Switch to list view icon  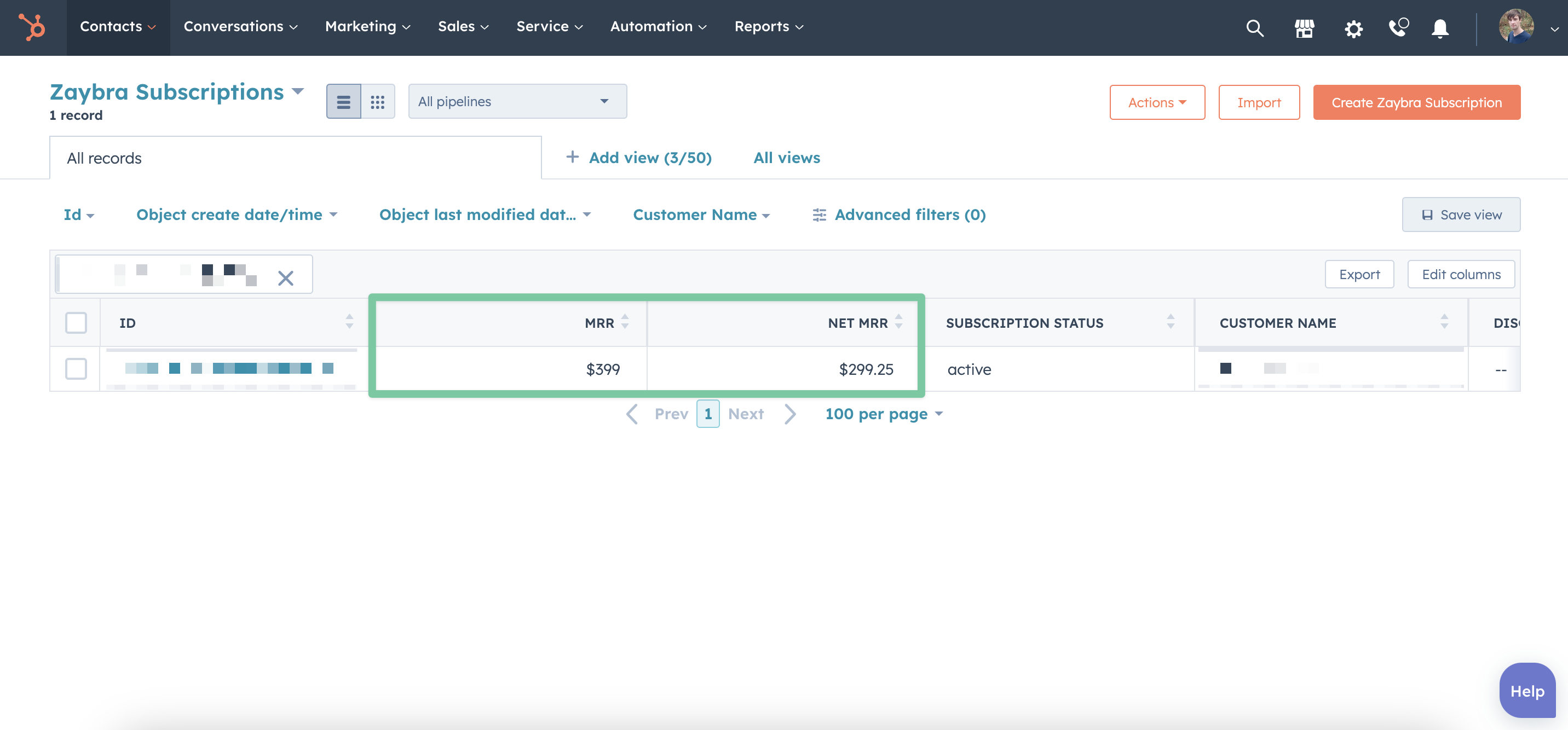pyautogui.click(x=343, y=102)
